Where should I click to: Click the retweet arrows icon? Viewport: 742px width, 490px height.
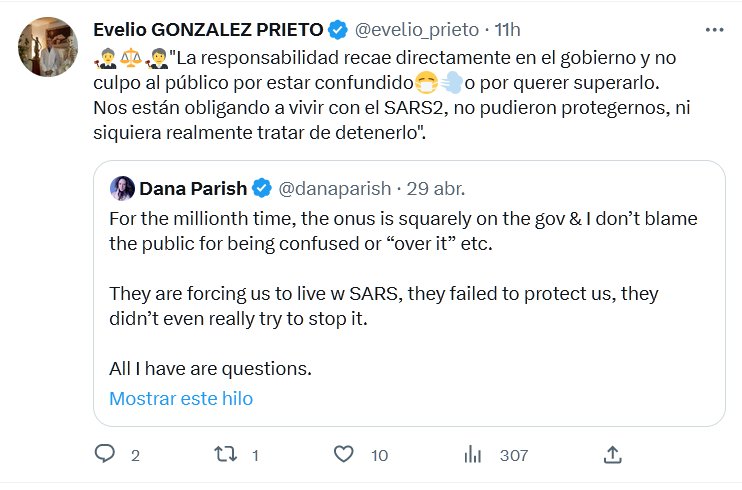[225, 454]
